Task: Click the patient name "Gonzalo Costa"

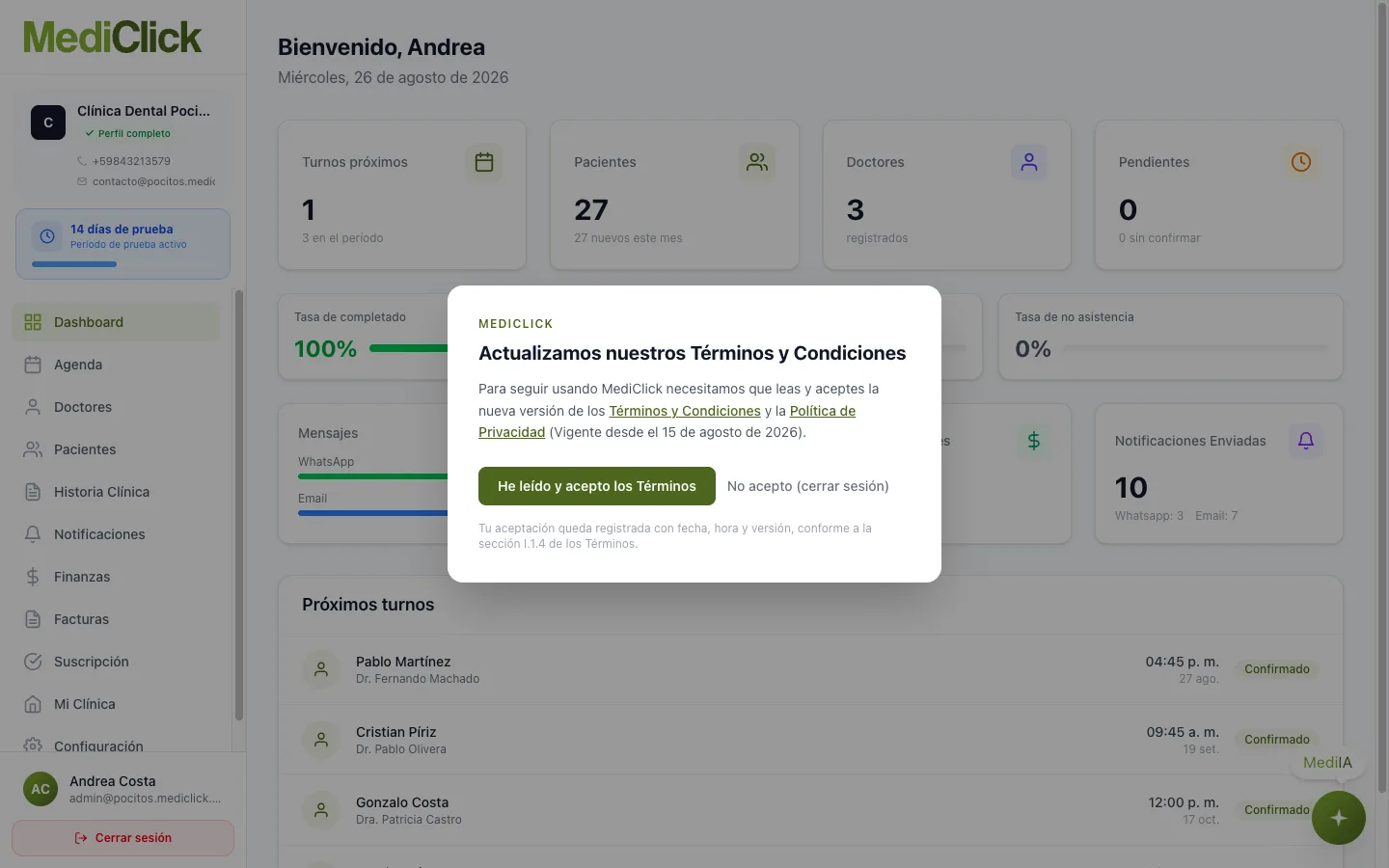Action: (x=402, y=802)
